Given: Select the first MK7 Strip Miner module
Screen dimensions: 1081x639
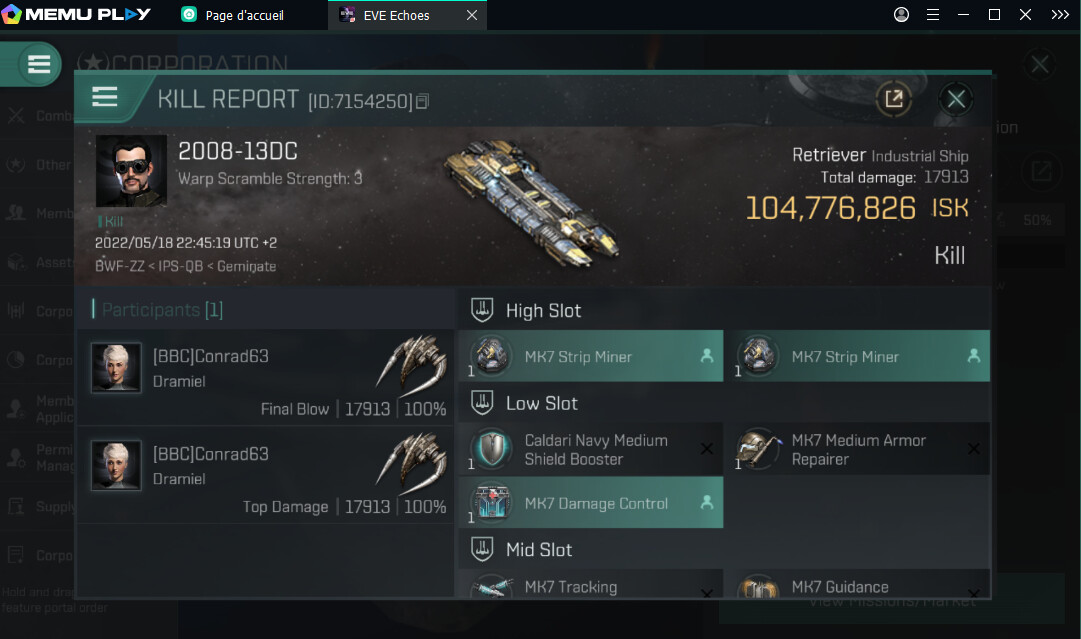Looking at the screenshot, I should (x=590, y=356).
